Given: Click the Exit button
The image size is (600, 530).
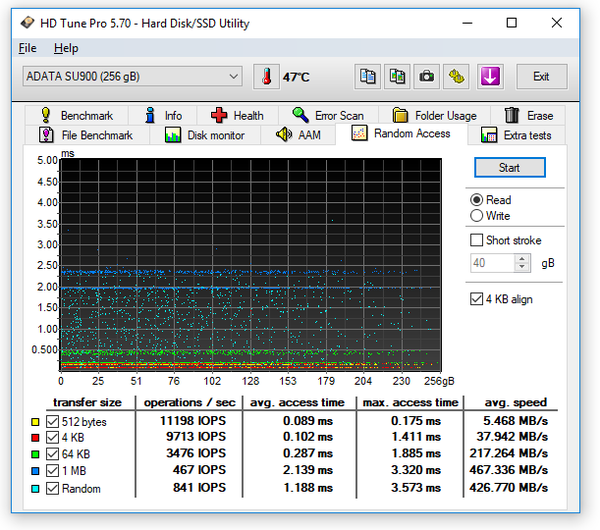Looking at the screenshot, I should point(541,77).
